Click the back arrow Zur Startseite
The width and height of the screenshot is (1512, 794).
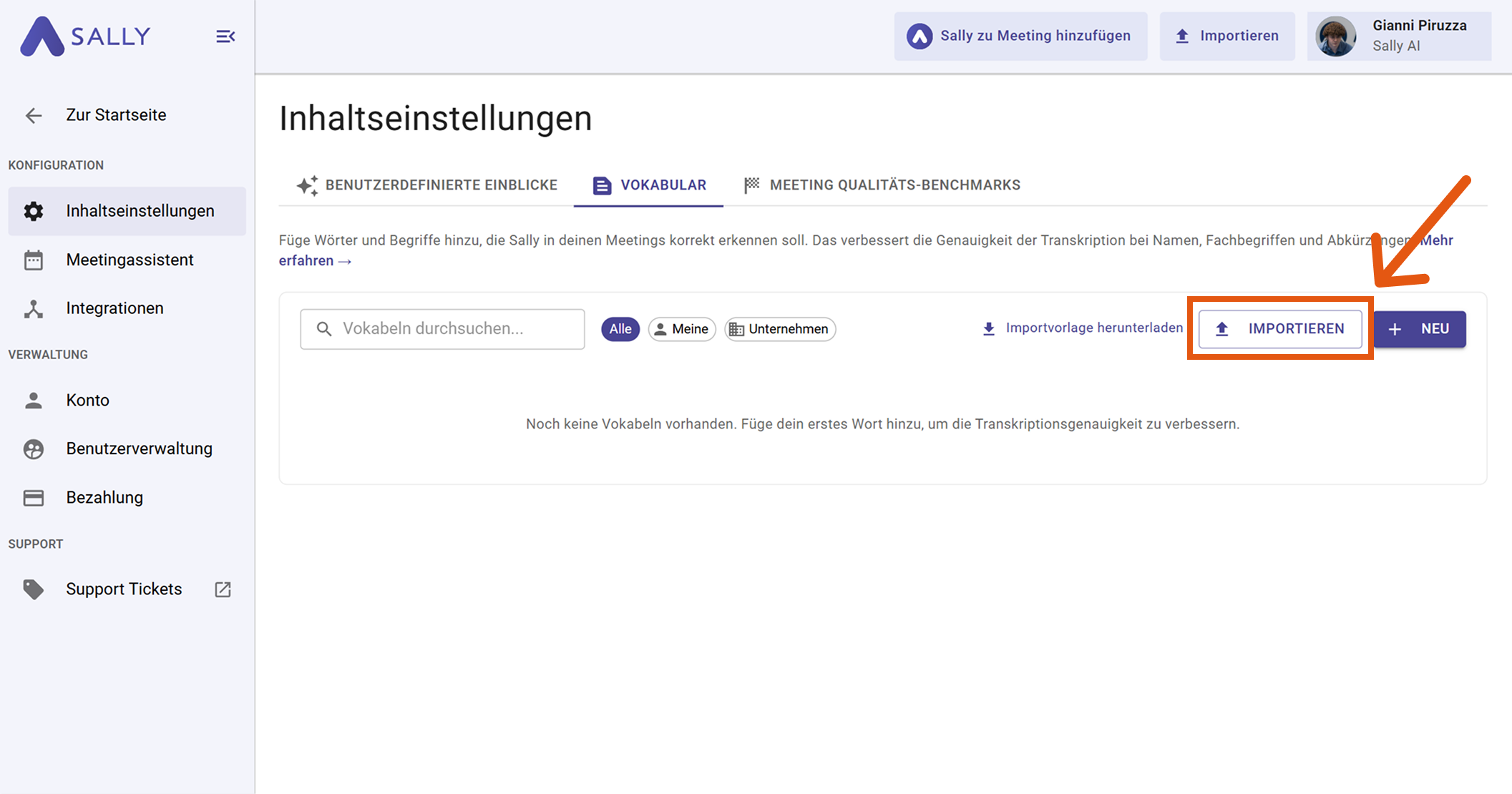pyautogui.click(x=34, y=115)
